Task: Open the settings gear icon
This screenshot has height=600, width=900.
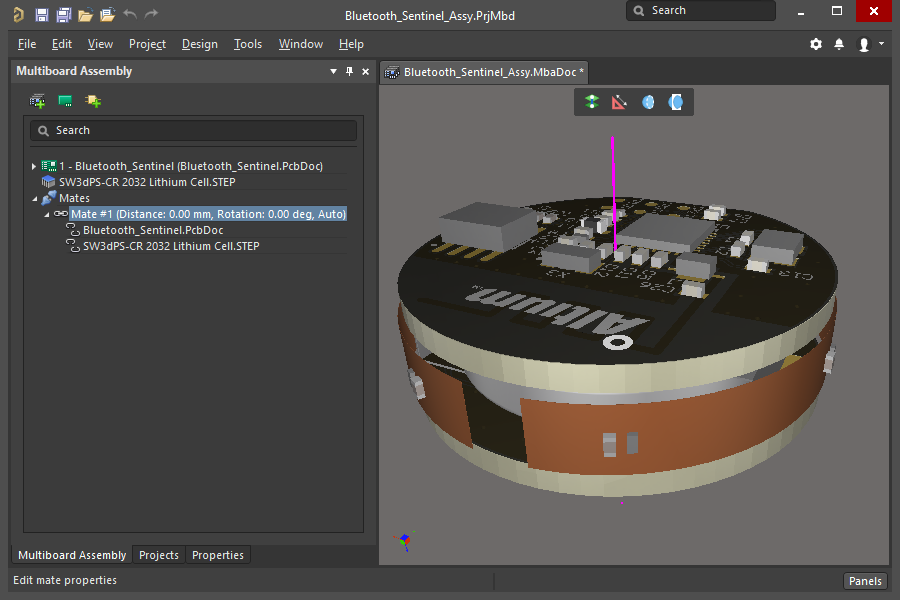Action: 816,44
